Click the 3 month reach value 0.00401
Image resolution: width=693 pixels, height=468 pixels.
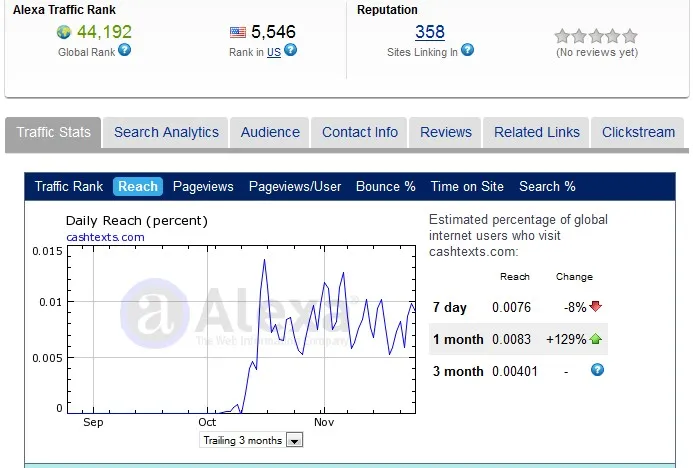pyautogui.click(x=514, y=371)
